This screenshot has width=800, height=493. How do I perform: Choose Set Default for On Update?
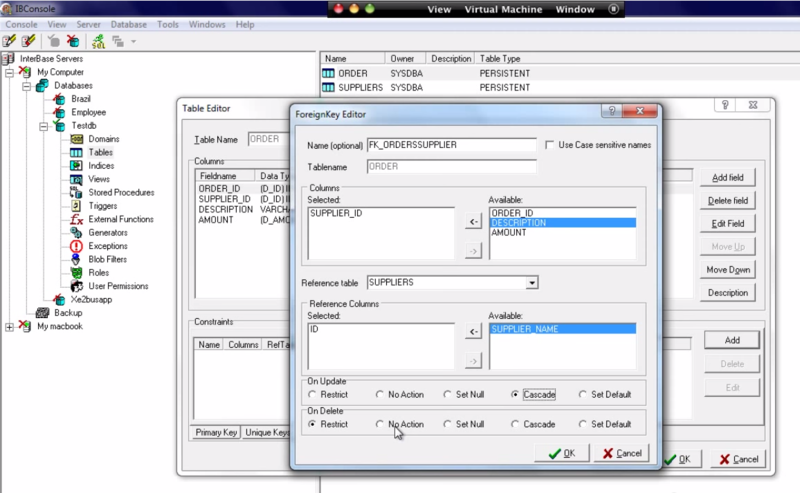583,395
